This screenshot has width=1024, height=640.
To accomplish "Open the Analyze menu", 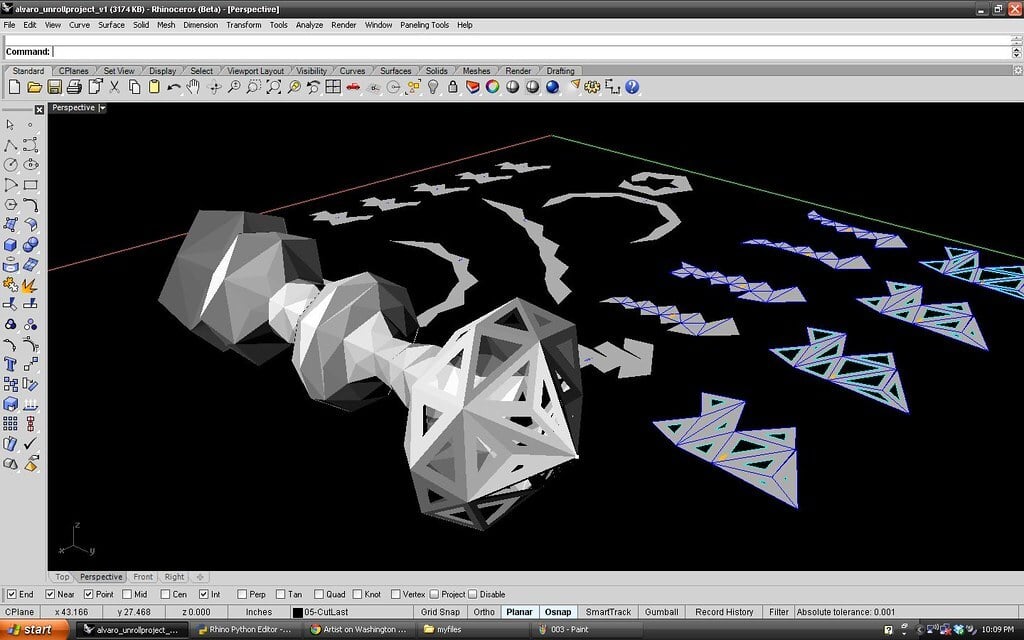I will 309,25.
